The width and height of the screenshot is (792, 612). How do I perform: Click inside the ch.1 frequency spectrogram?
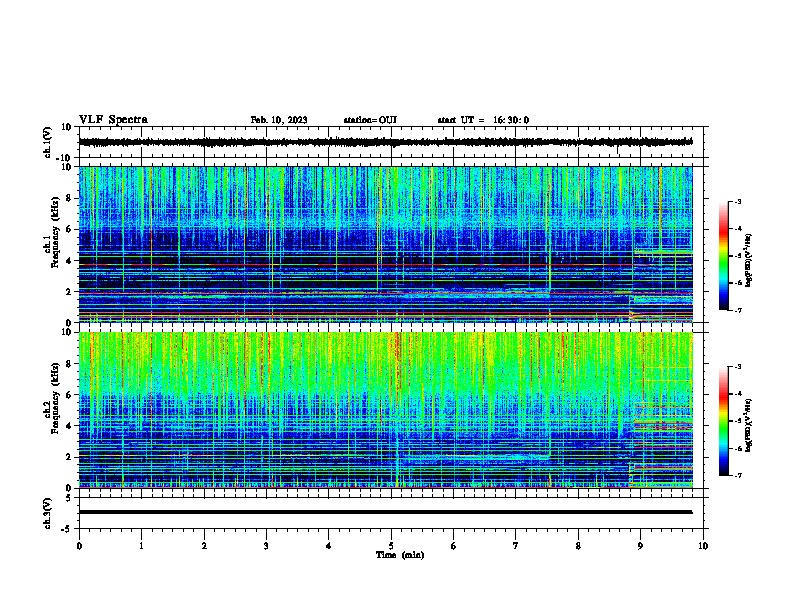pyautogui.click(x=385, y=244)
